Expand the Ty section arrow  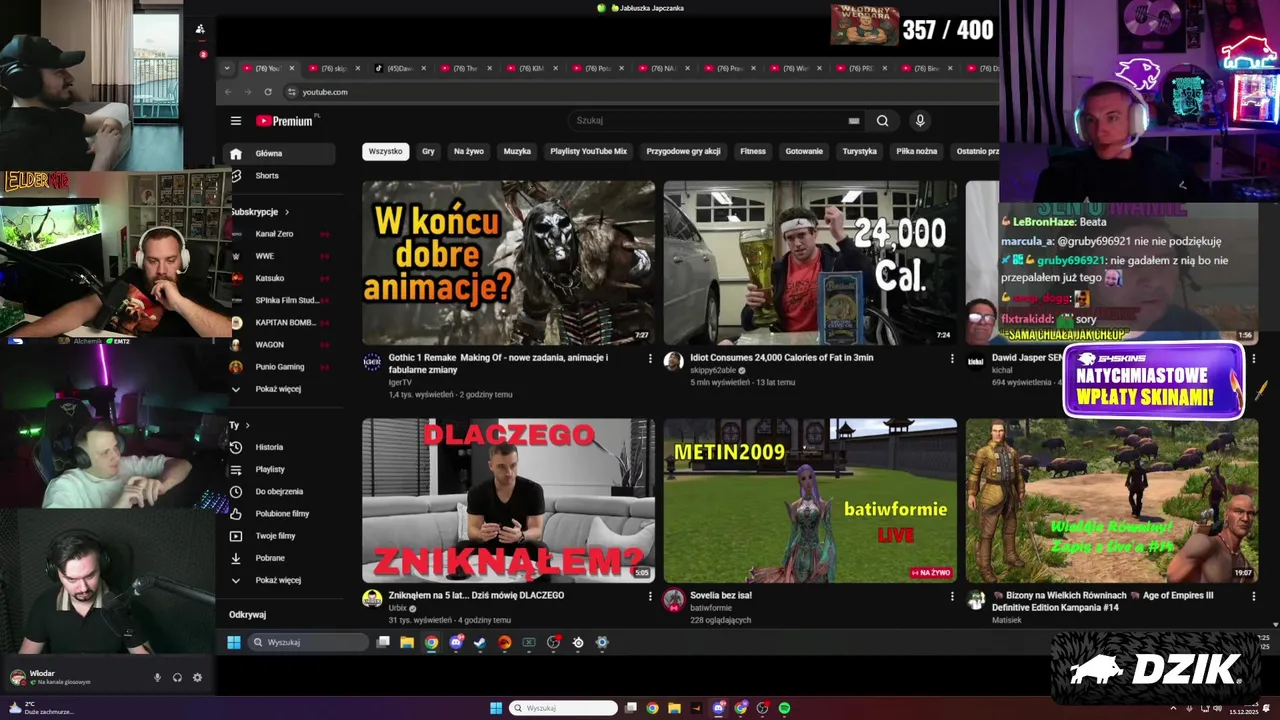pos(247,425)
